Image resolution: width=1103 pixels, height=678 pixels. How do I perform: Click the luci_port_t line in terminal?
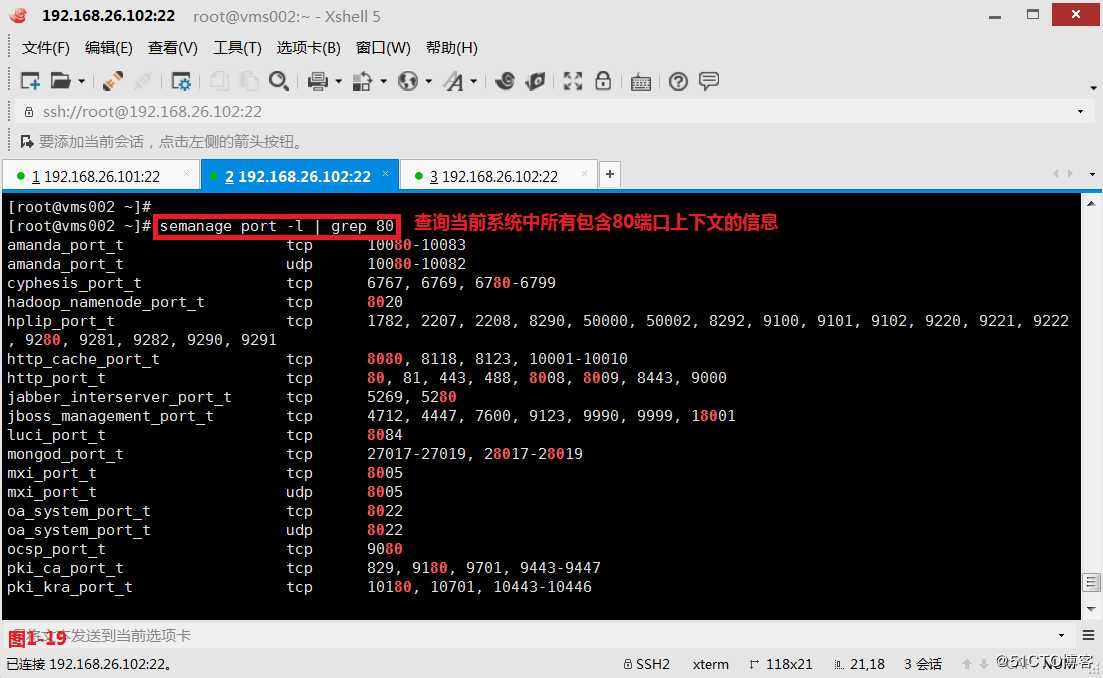[205, 435]
